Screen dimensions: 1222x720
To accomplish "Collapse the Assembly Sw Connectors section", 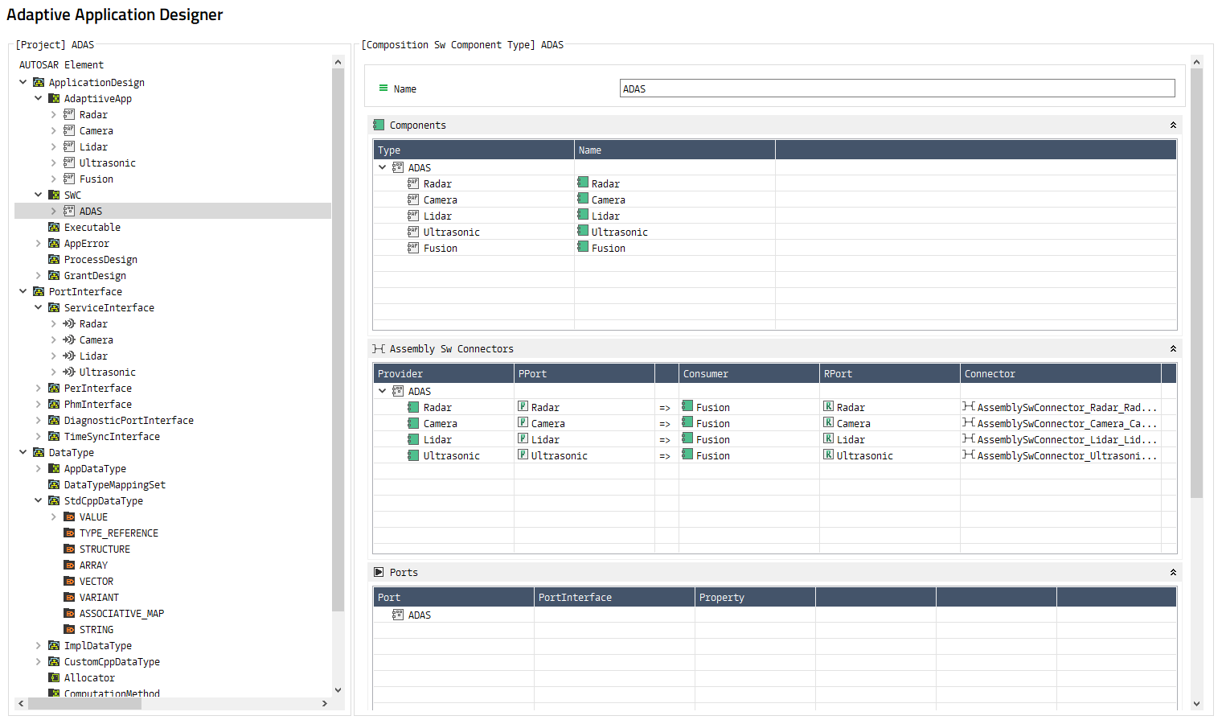I will click(x=1172, y=349).
